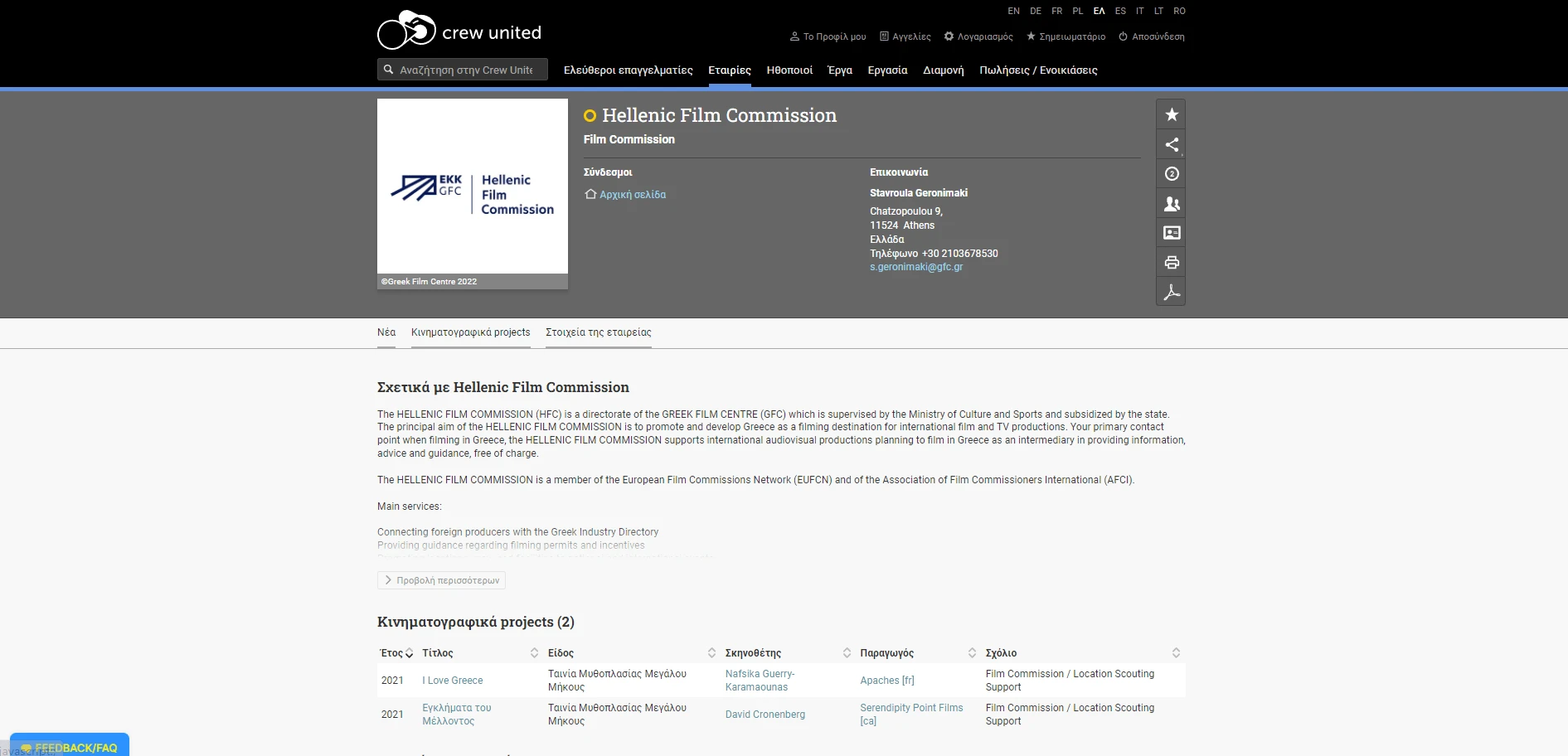The width and height of the screenshot is (1568, 756).
Task: Email via the s.geronimaki@gfc.gr link
Action: click(915, 267)
